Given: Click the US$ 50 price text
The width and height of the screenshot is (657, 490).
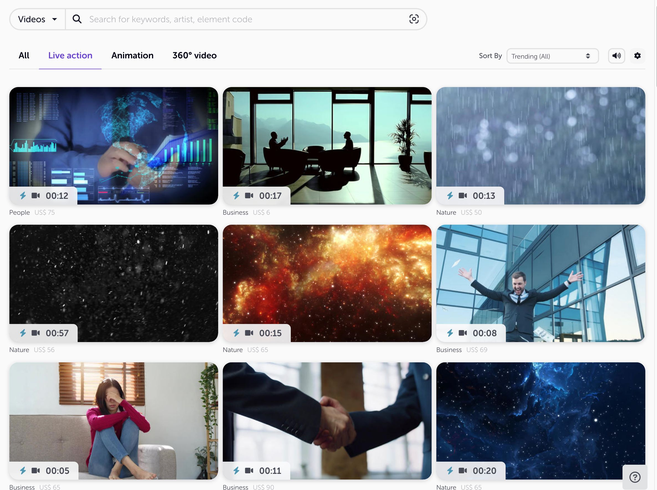Looking at the screenshot, I should pos(471,213).
